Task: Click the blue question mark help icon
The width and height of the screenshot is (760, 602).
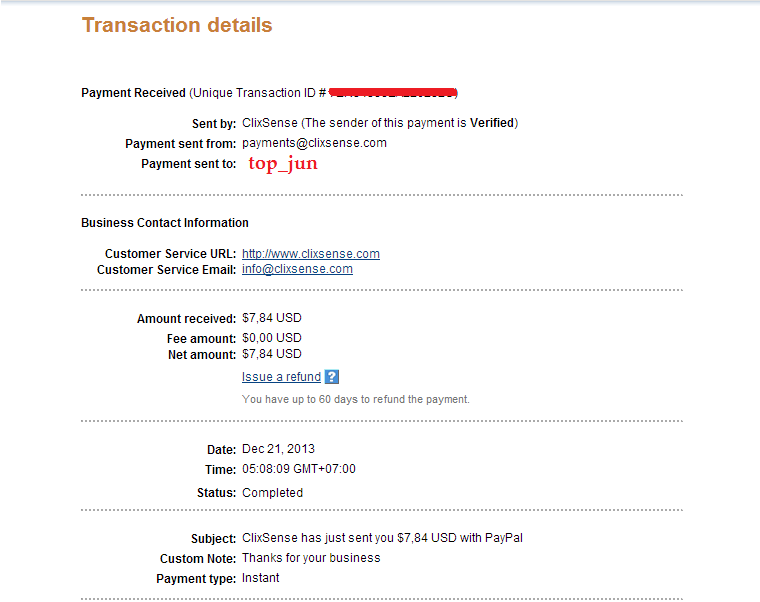Action: [332, 377]
